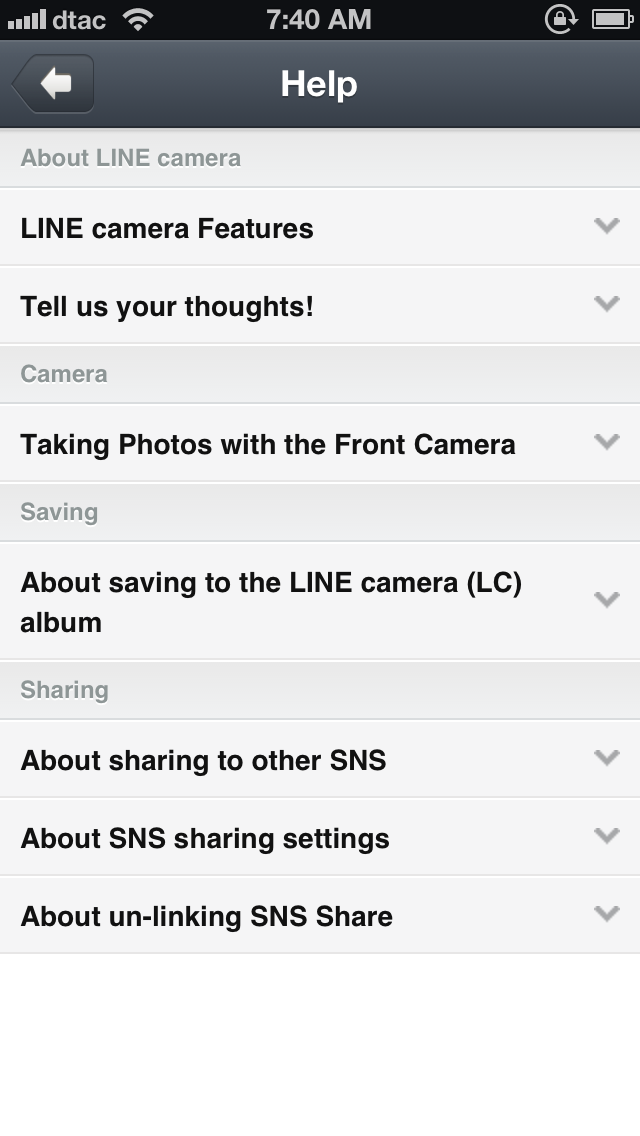Tap the back arrow button
The height and width of the screenshot is (1136, 640).
[x=54, y=84]
